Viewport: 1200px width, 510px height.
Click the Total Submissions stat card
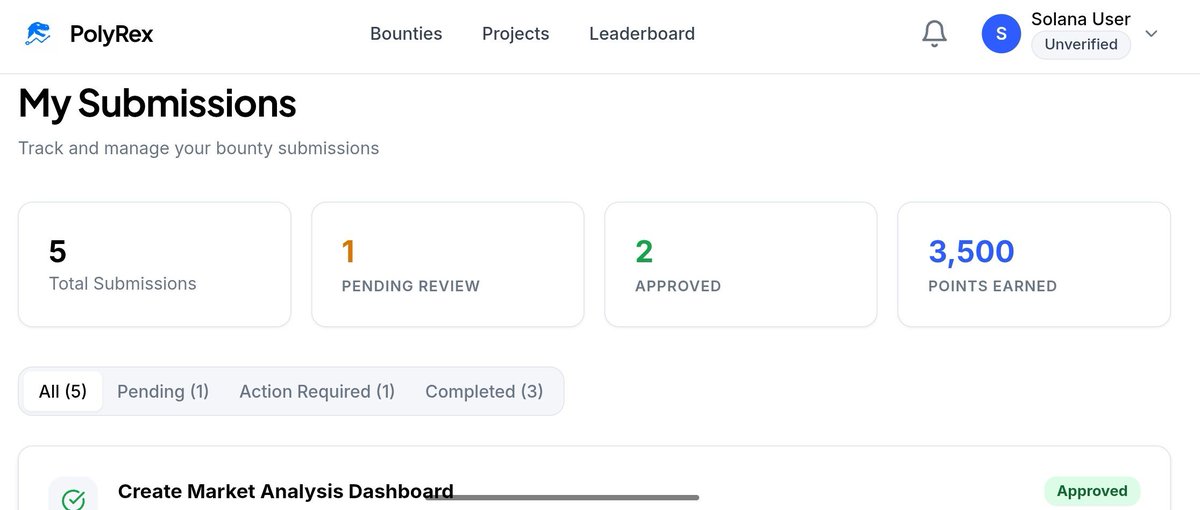(x=155, y=265)
